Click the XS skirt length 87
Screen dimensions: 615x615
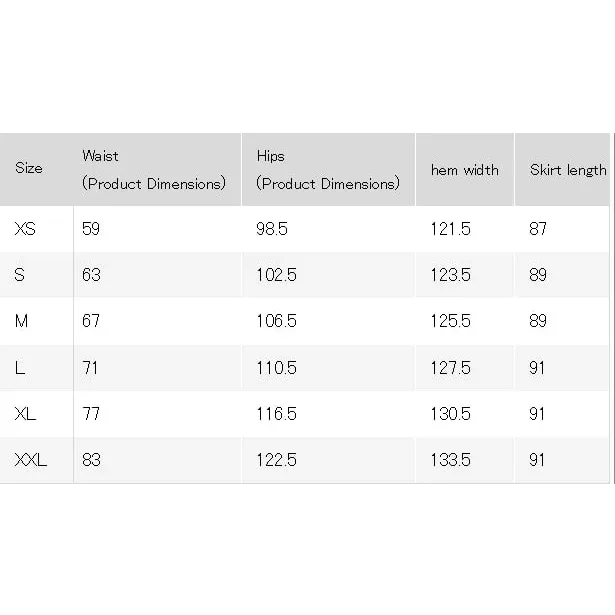[538, 229]
